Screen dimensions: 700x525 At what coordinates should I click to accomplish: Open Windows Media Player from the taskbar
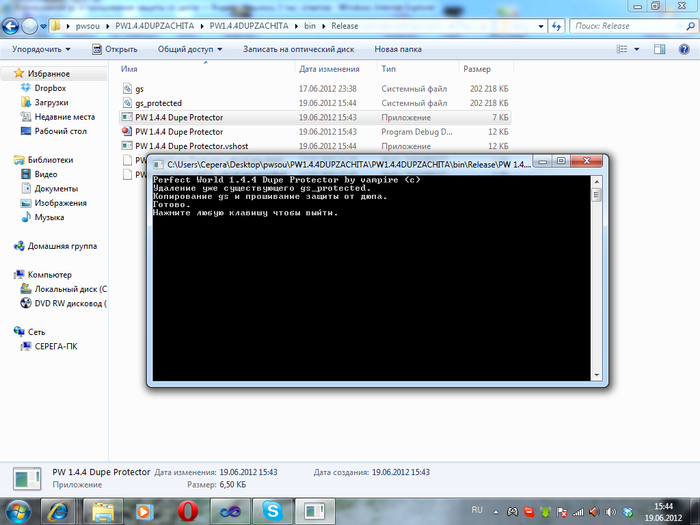coord(143,511)
